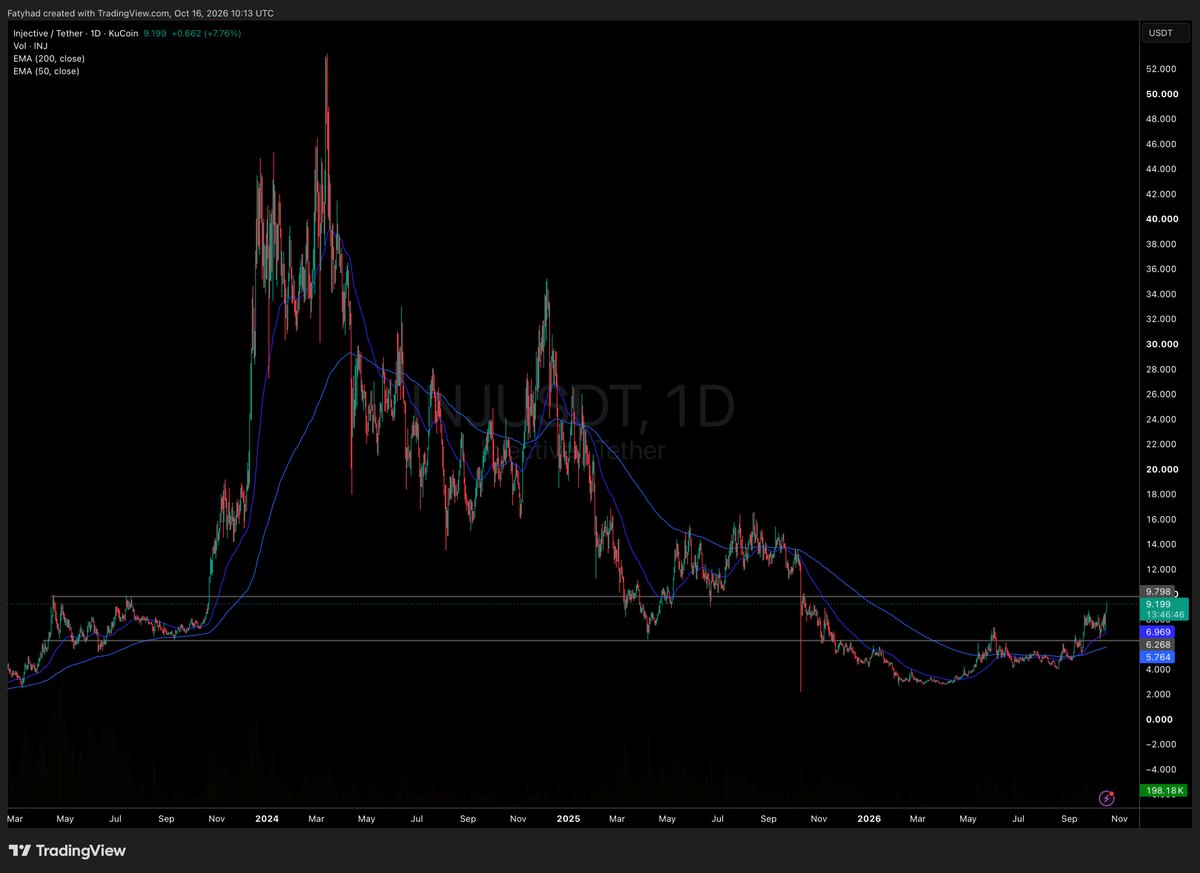Click the 2024 label on time axis

(x=266, y=818)
